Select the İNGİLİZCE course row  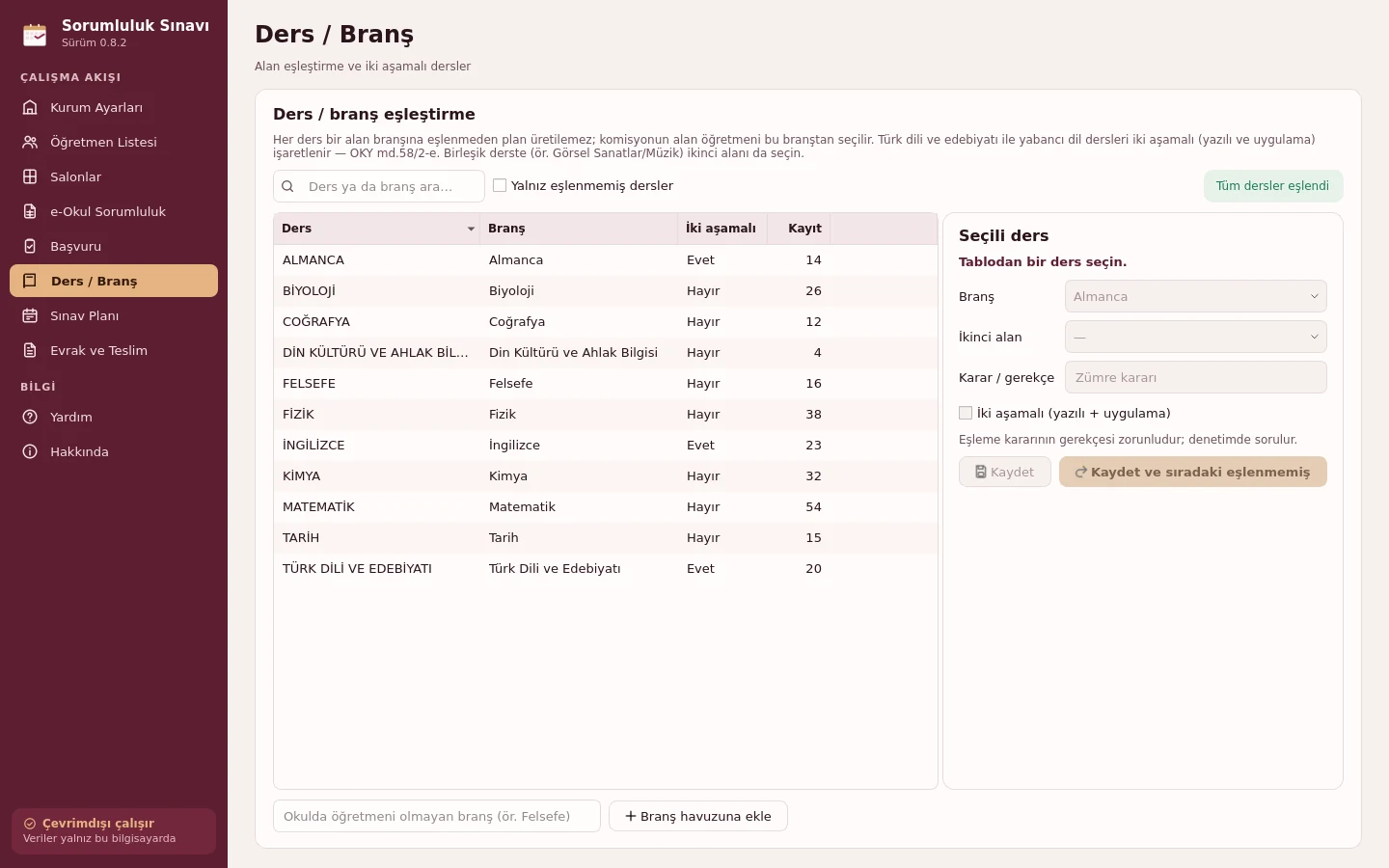[606, 445]
